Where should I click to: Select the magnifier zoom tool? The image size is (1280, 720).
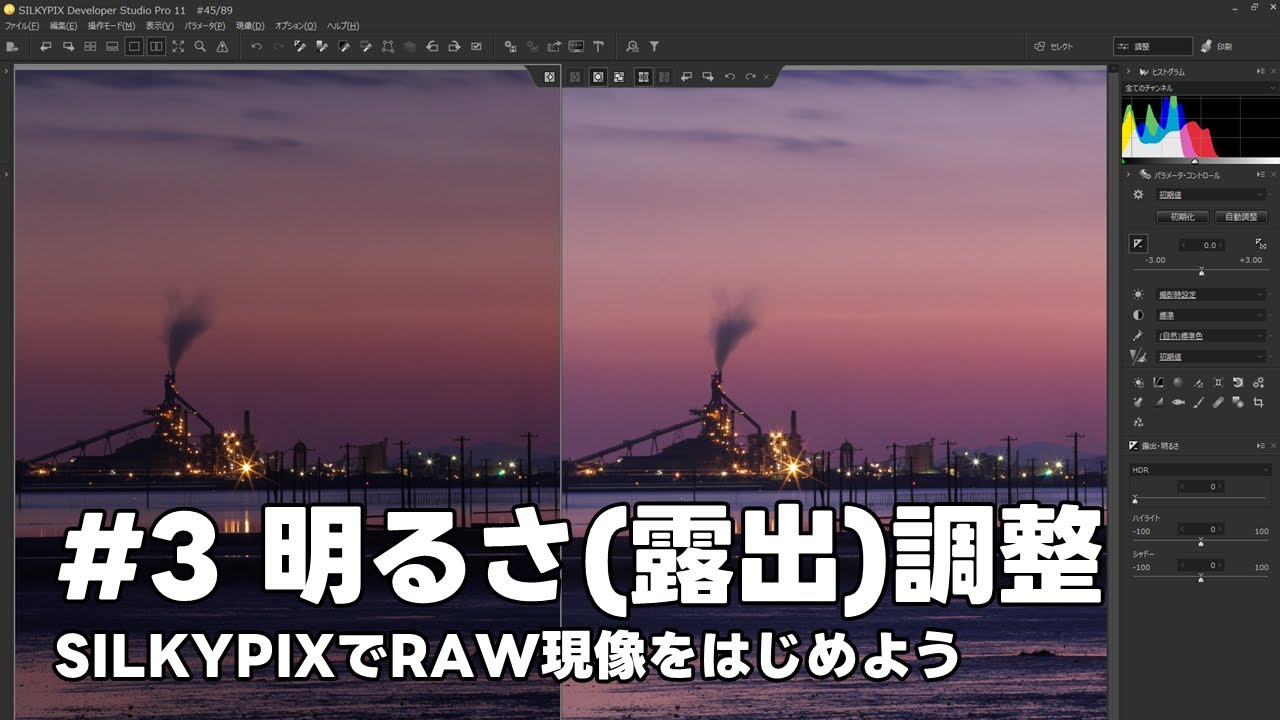coord(200,46)
